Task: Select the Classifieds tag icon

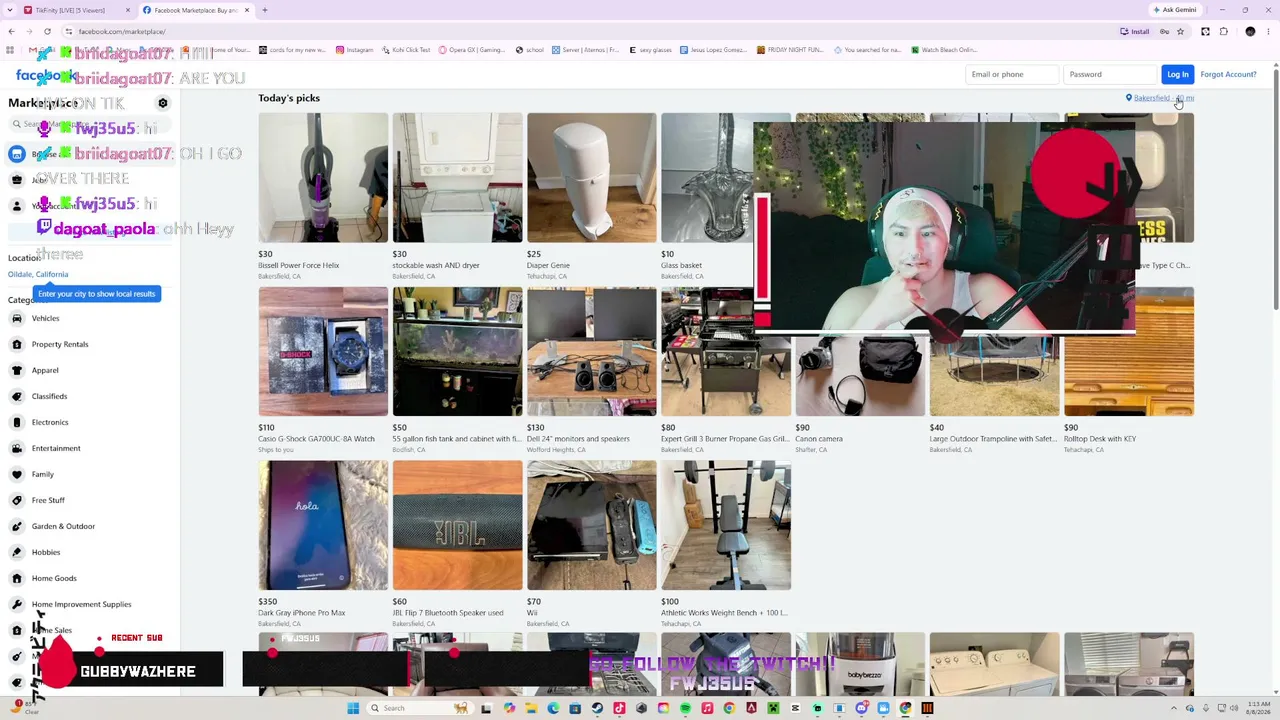Action: (17, 396)
